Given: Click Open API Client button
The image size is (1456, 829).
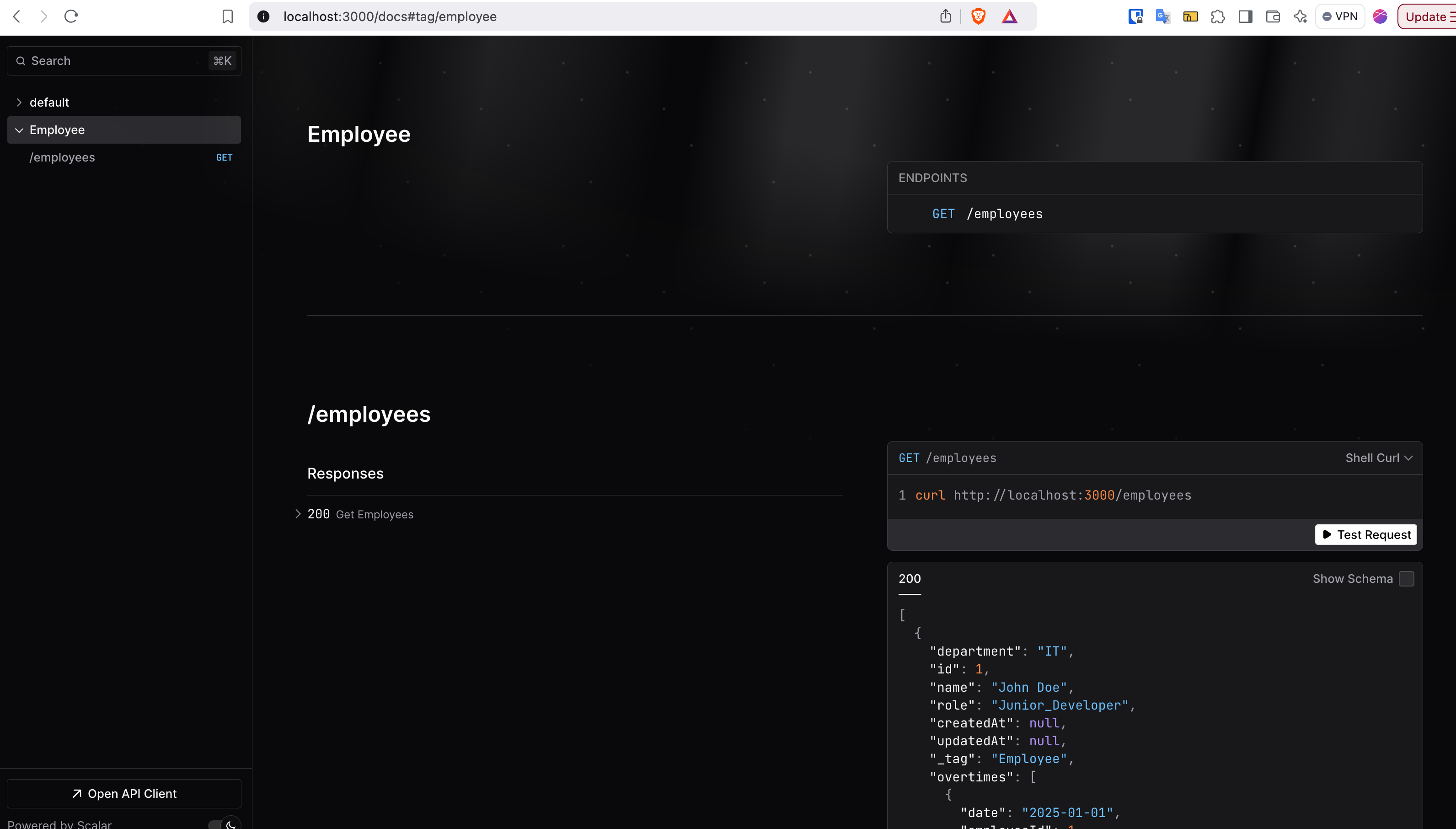Looking at the screenshot, I should point(124,794).
